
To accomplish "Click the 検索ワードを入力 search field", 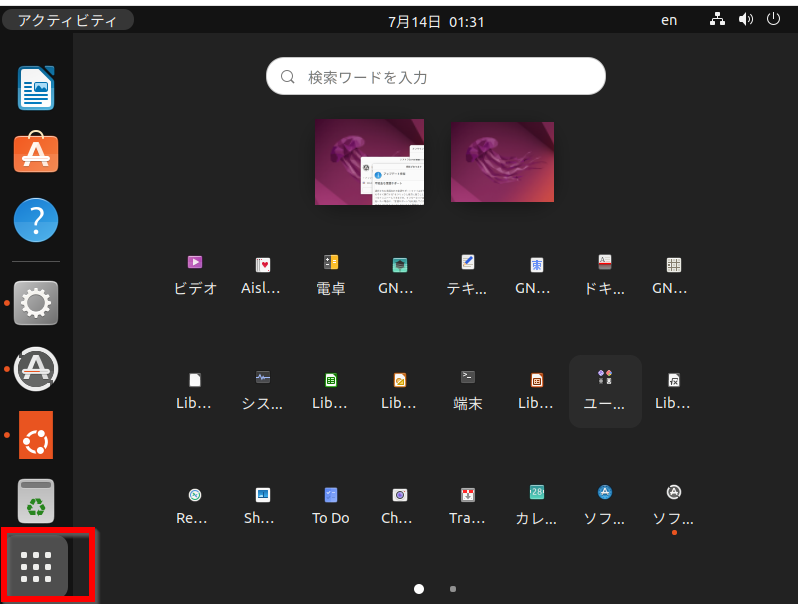I will point(436,76).
